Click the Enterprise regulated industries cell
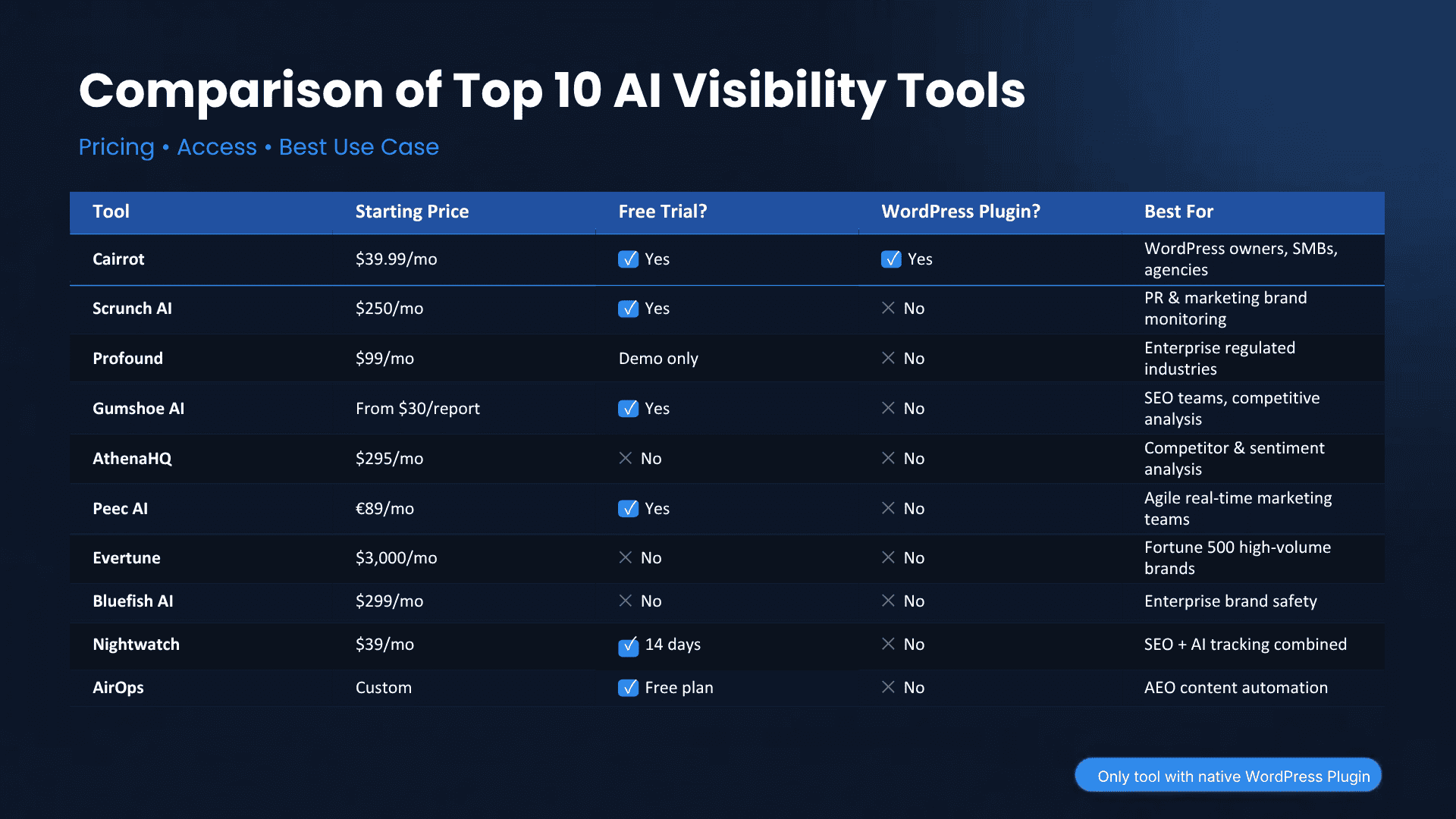 (1219, 359)
